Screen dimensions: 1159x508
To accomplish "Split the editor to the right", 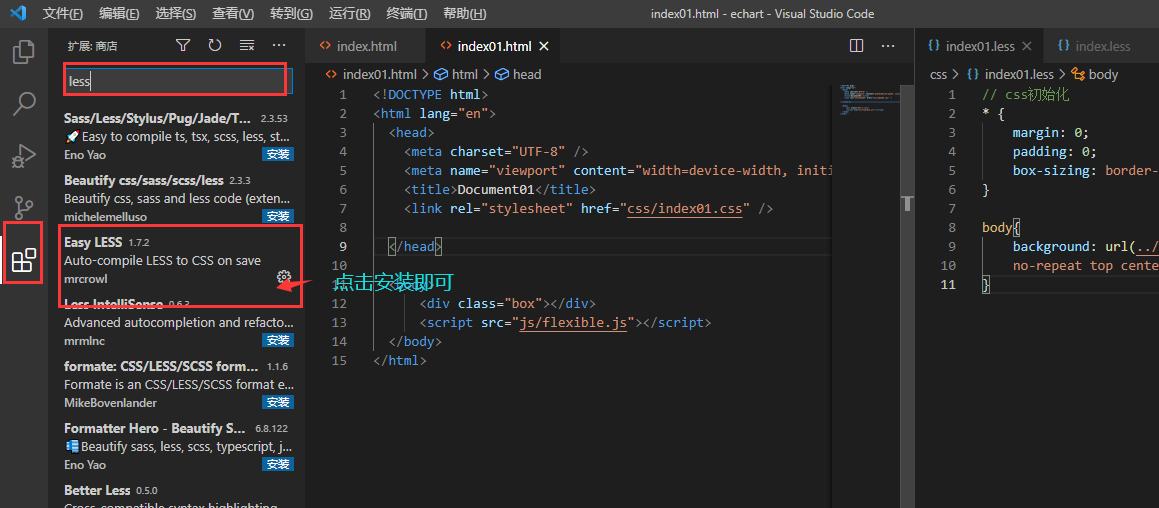I will point(857,46).
